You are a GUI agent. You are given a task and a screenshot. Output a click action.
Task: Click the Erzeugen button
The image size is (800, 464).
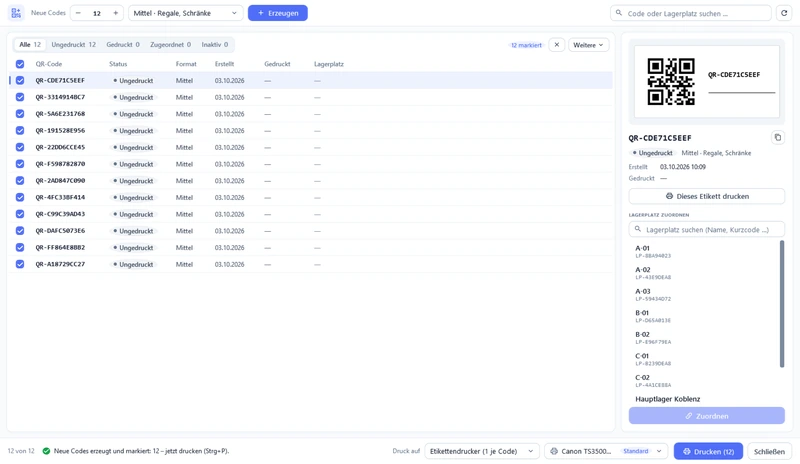[278, 13]
